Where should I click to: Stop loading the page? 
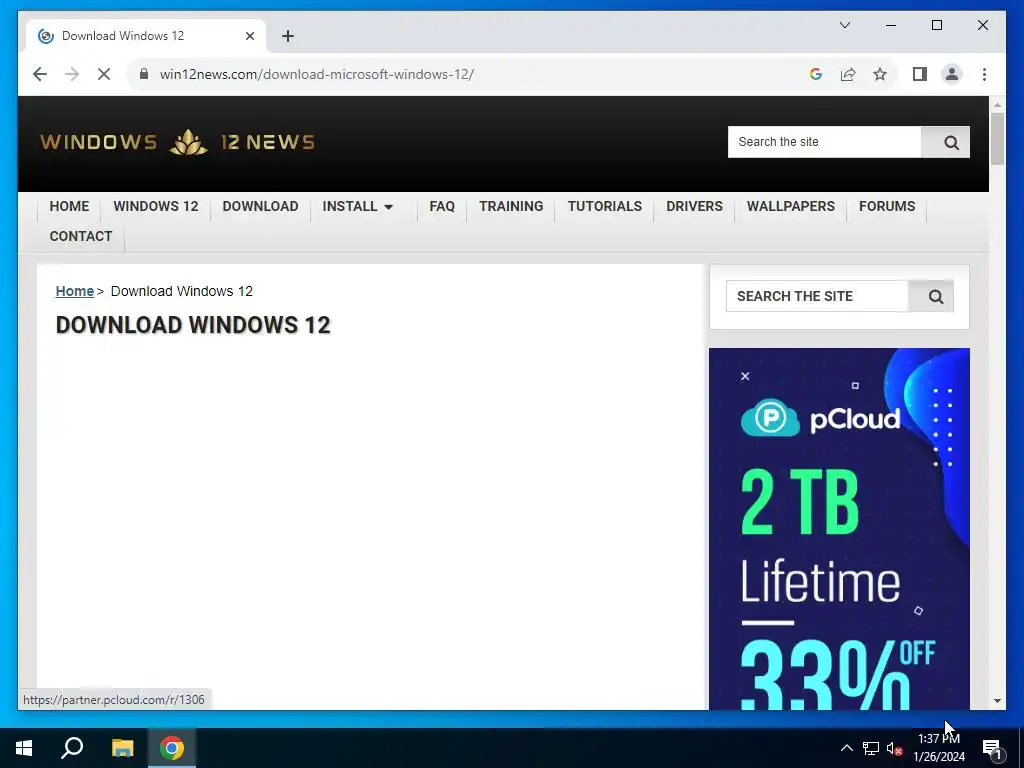(104, 74)
